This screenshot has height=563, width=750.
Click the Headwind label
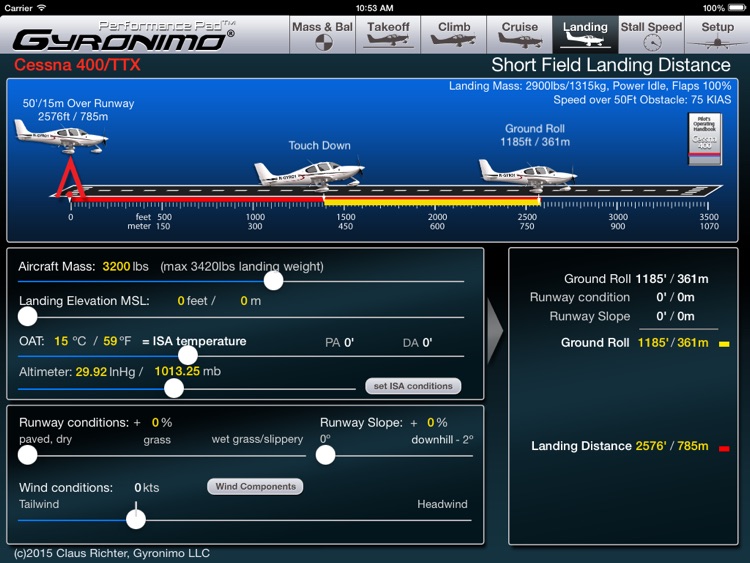[x=442, y=504]
